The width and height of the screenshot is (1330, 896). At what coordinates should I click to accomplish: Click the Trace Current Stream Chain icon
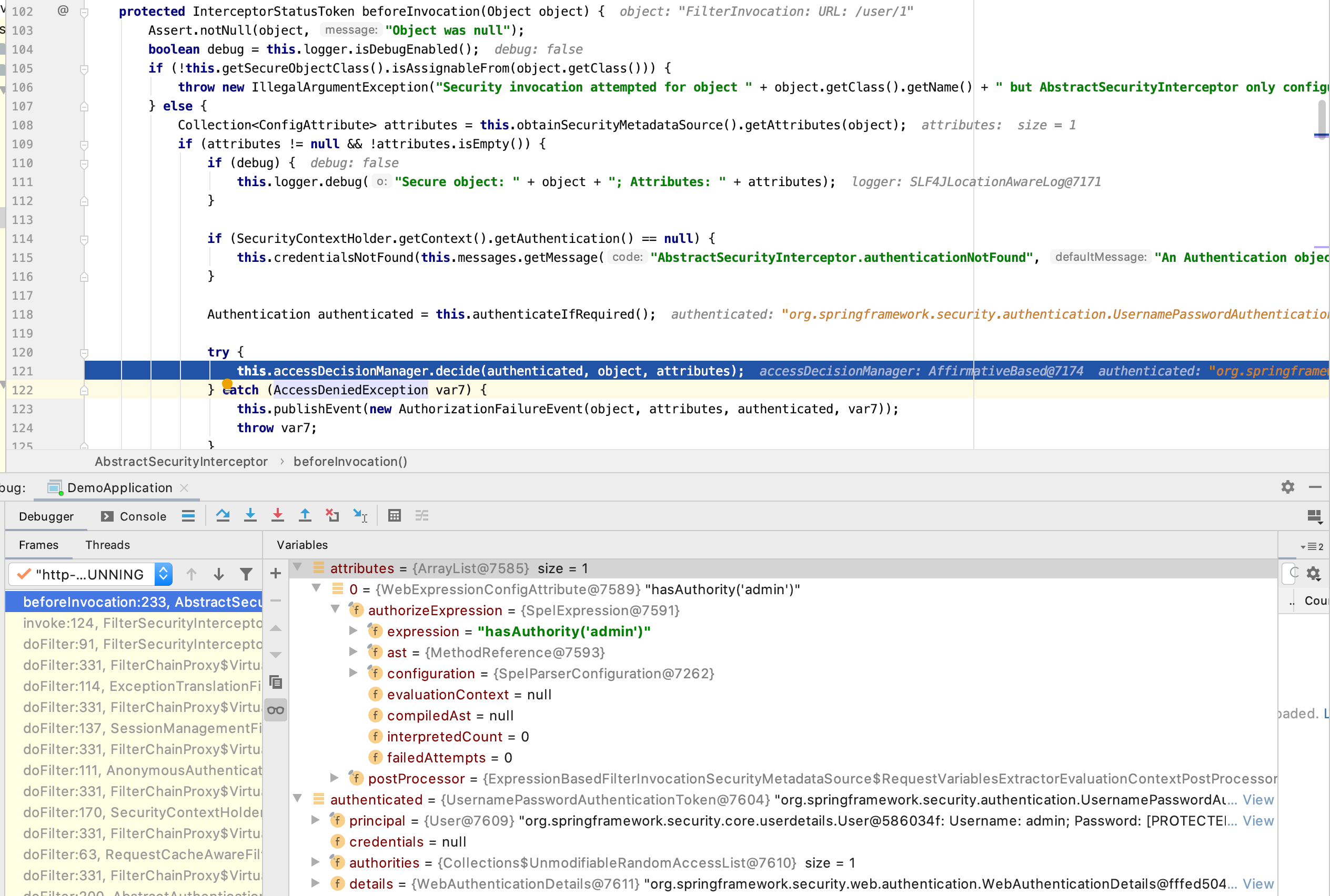(422, 515)
